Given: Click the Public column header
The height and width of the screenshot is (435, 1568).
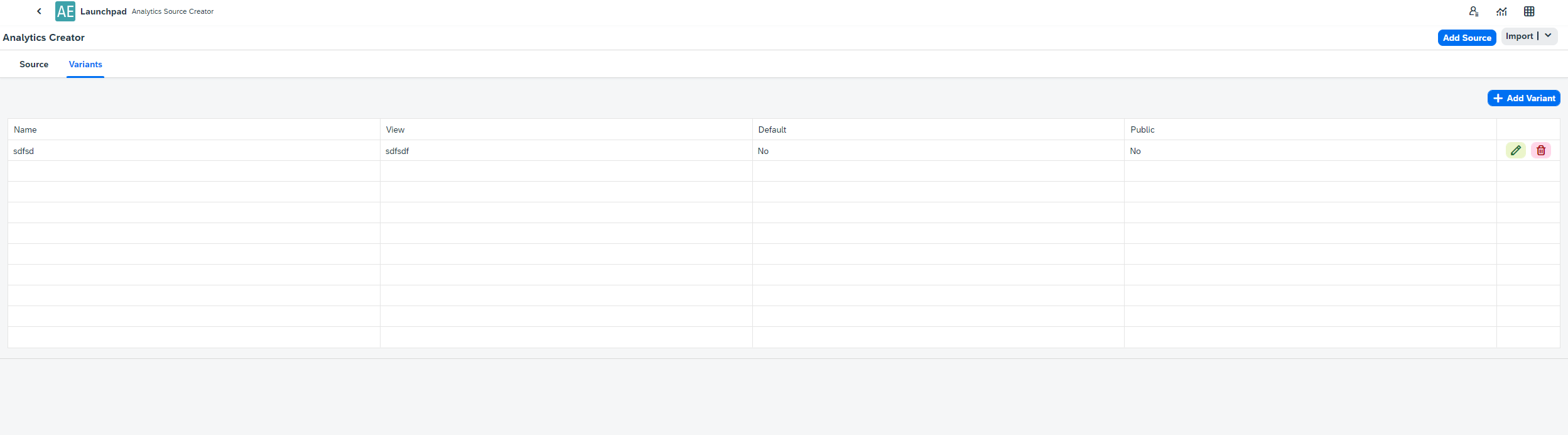Looking at the screenshot, I should pos(1142,129).
